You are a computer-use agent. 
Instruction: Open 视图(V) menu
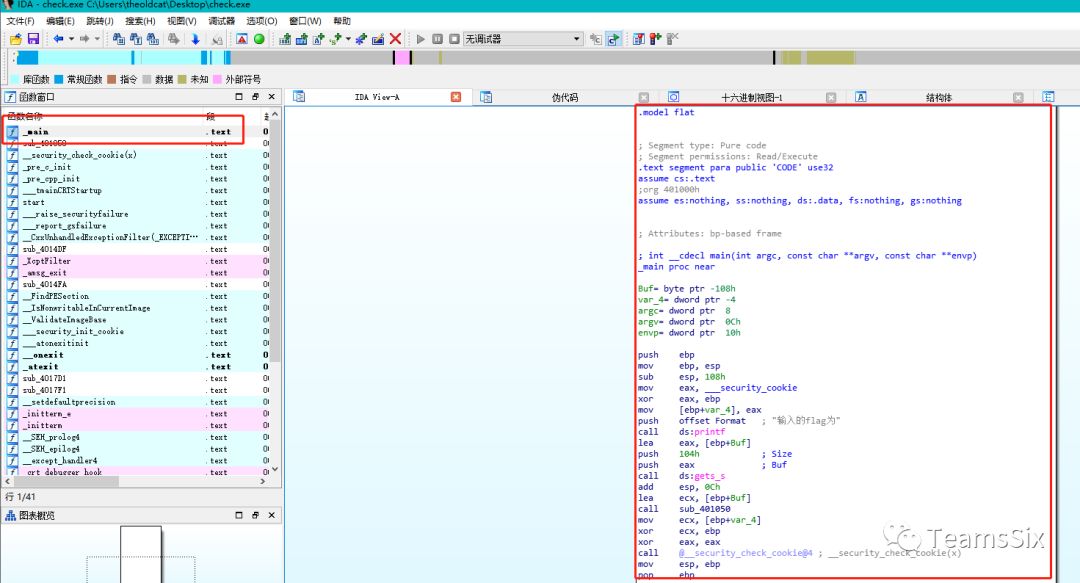181,21
